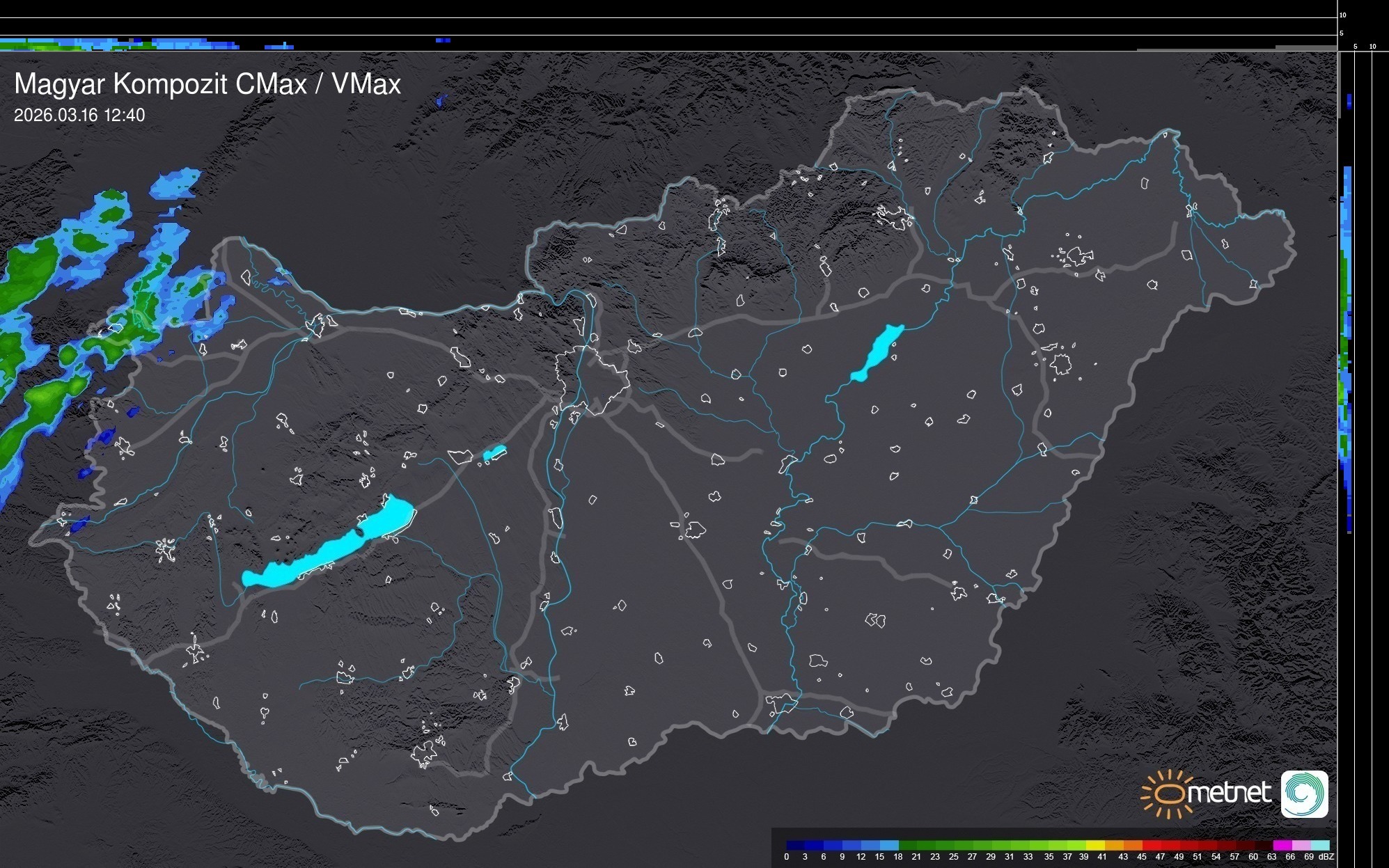Click the yellow 39 dBZ legend swatch
1389x868 pixels.
click(x=1094, y=845)
